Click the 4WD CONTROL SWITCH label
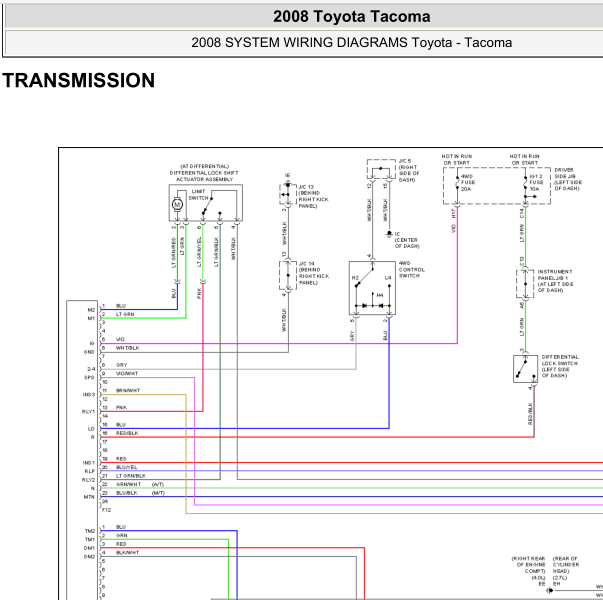Screen dimensions: 603x600 pyautogui.click(x=411, y=270)
